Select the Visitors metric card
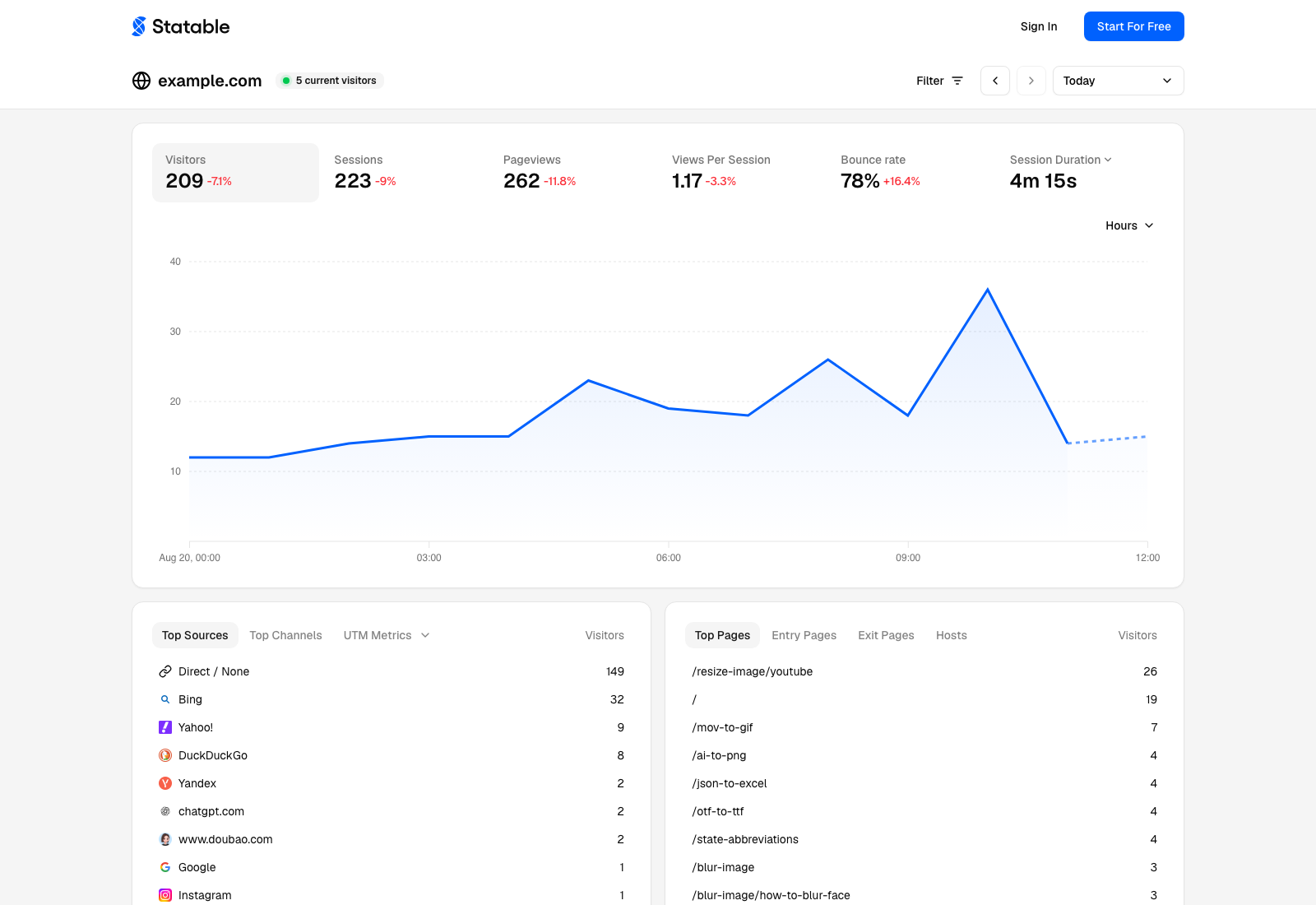The height and width of the screenshot is (905, 1316). click(x=235, y=173)
